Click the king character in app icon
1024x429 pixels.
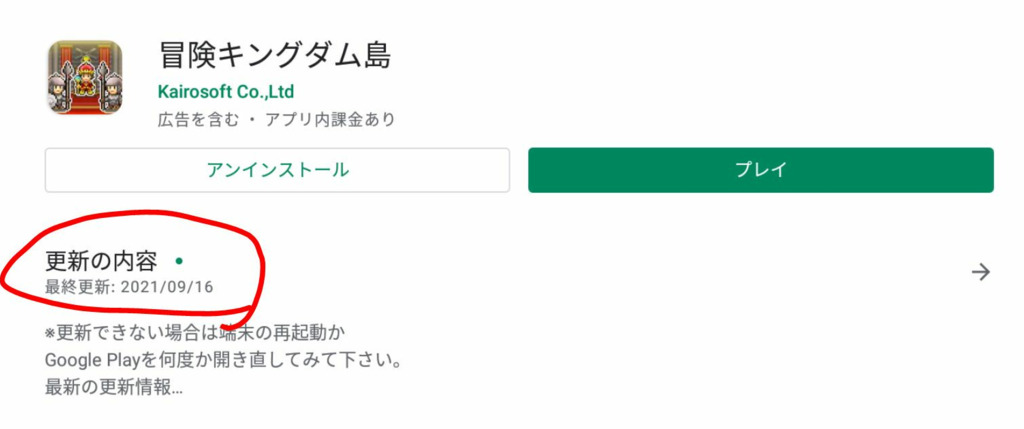pyautogui.click(x=85, y=75)
